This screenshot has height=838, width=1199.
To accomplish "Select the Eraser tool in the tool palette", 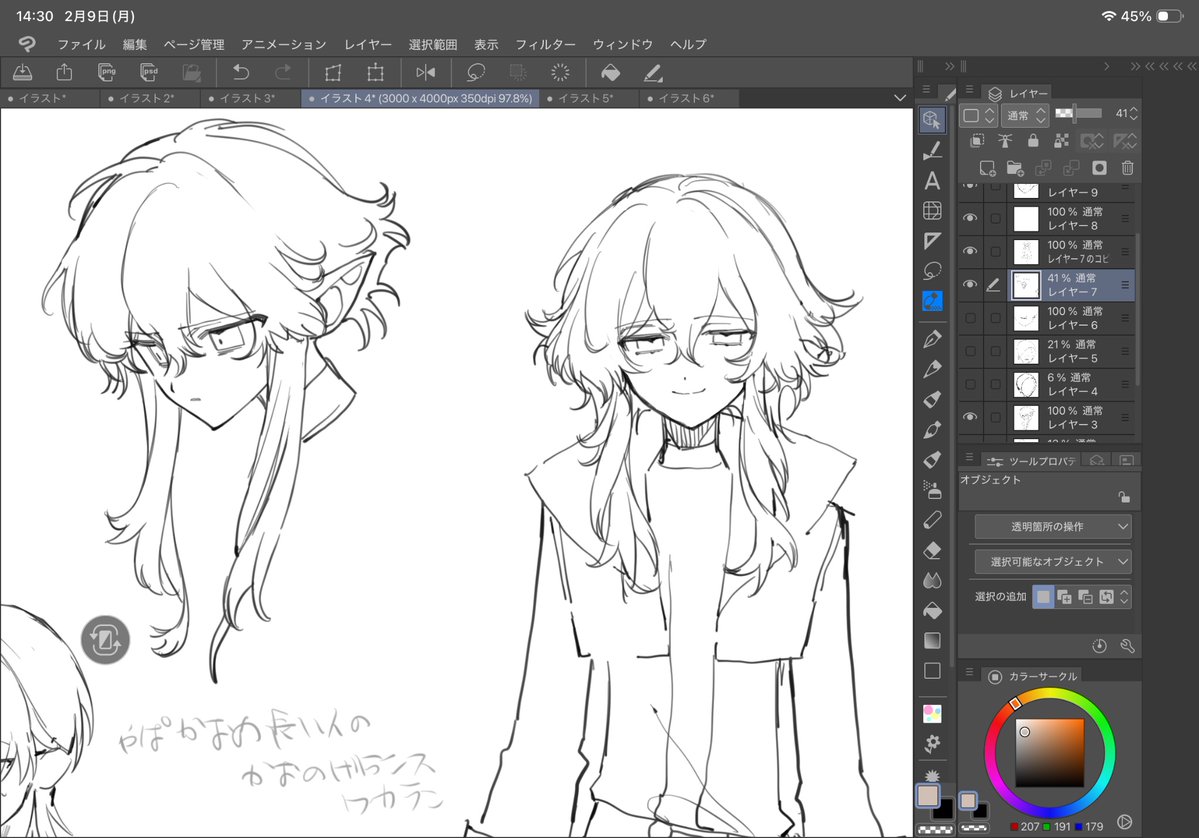I will click(x=932, y=551).
